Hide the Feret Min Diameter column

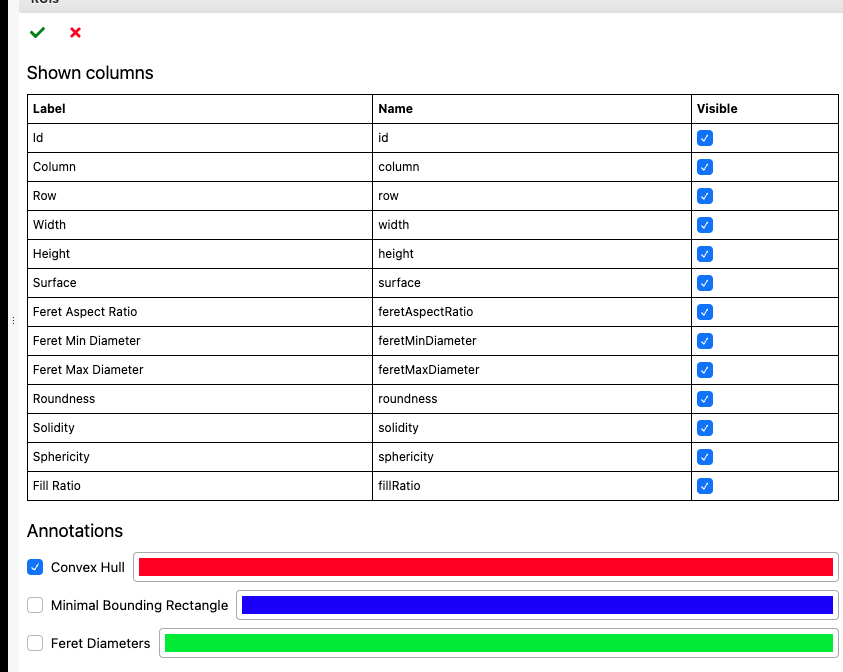coord(705,341)
